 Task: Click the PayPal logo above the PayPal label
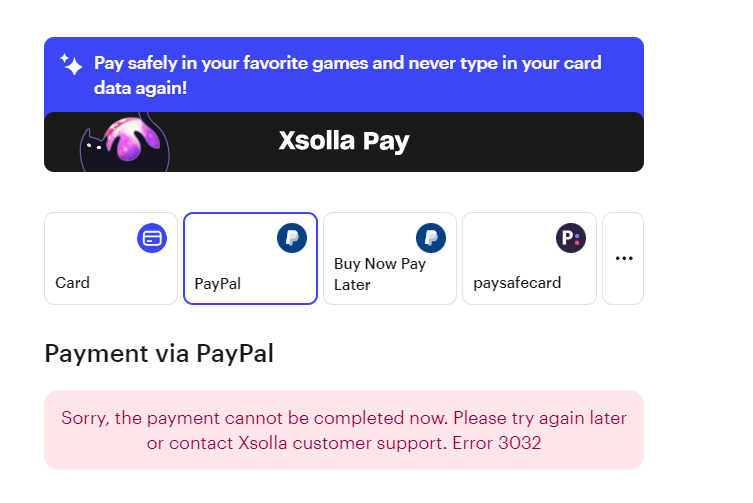[291, 238]
